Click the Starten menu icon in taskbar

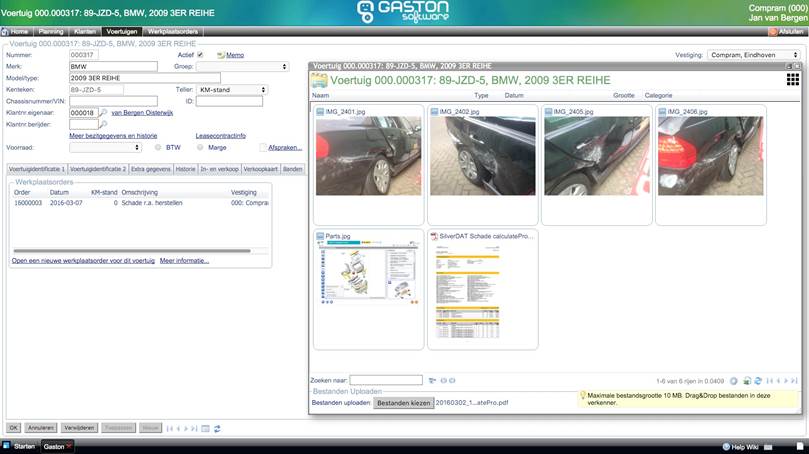[6, 445]
